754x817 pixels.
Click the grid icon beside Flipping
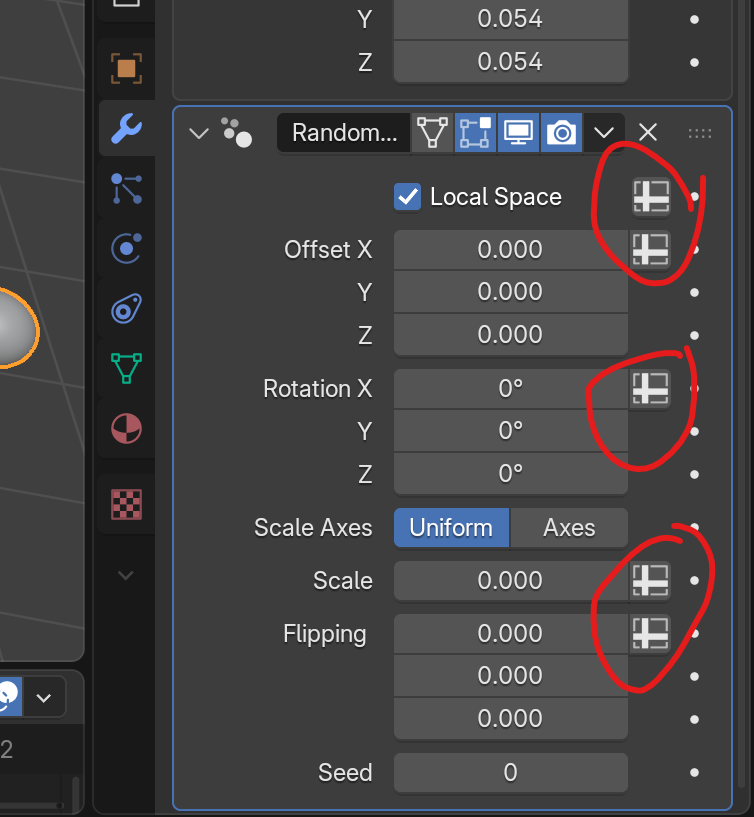(x=650, y=633)
